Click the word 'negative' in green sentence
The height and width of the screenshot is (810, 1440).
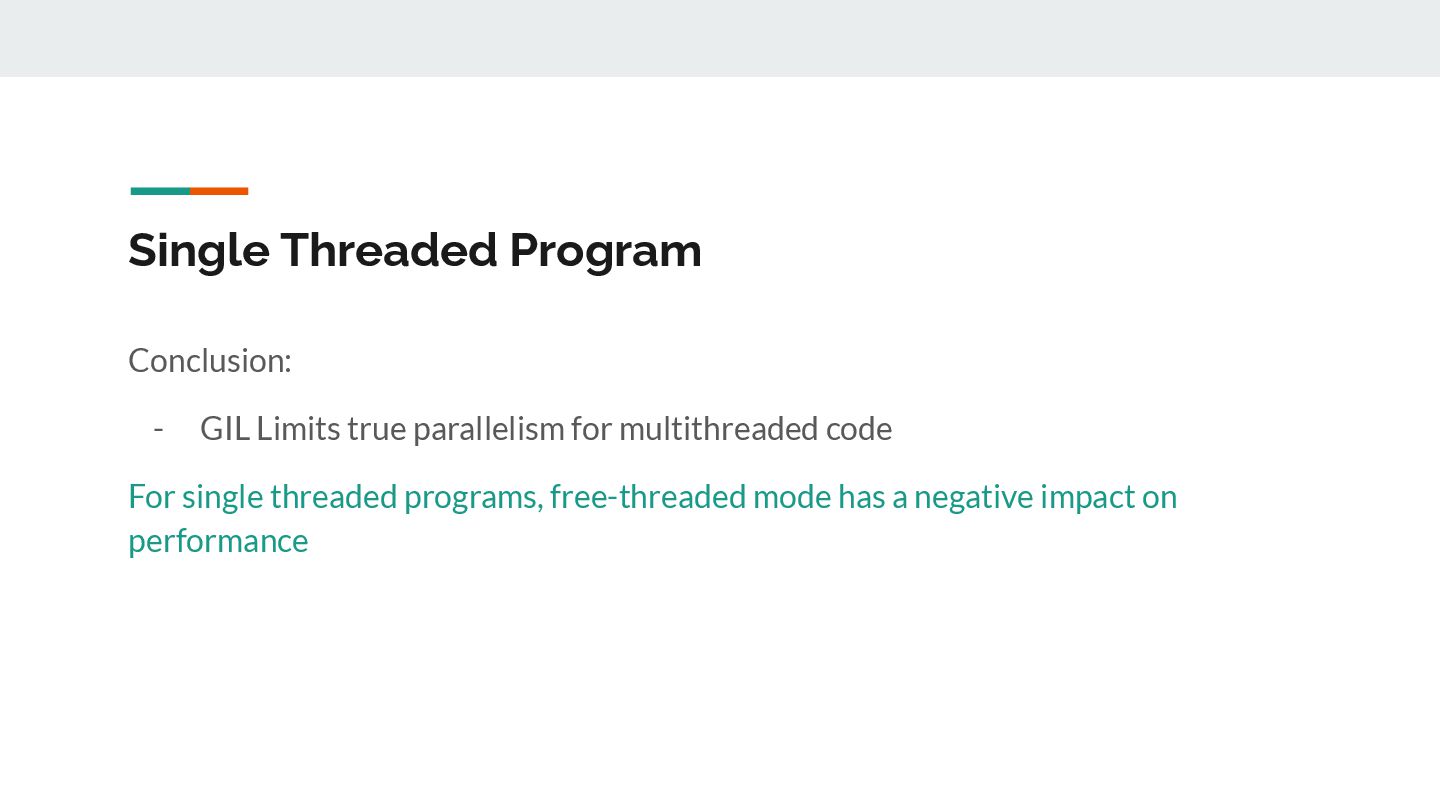click(973, 496)
